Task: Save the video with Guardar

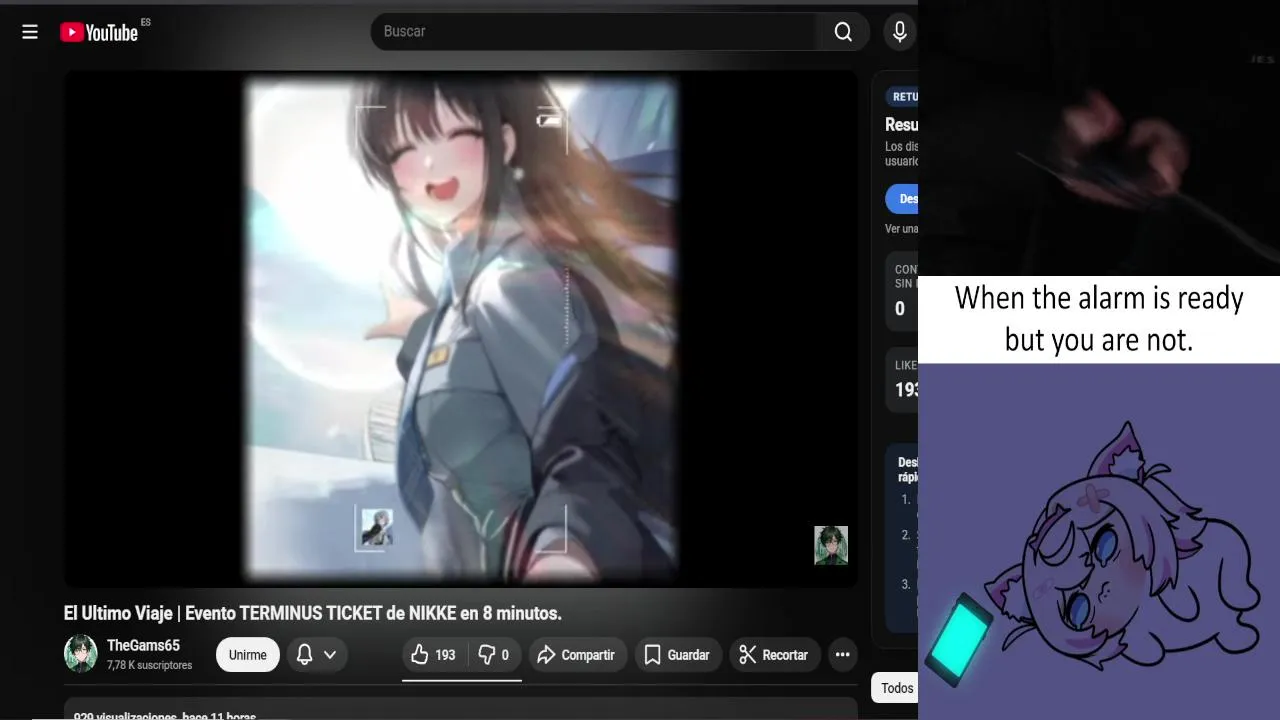Action: (x=677, y=655)
